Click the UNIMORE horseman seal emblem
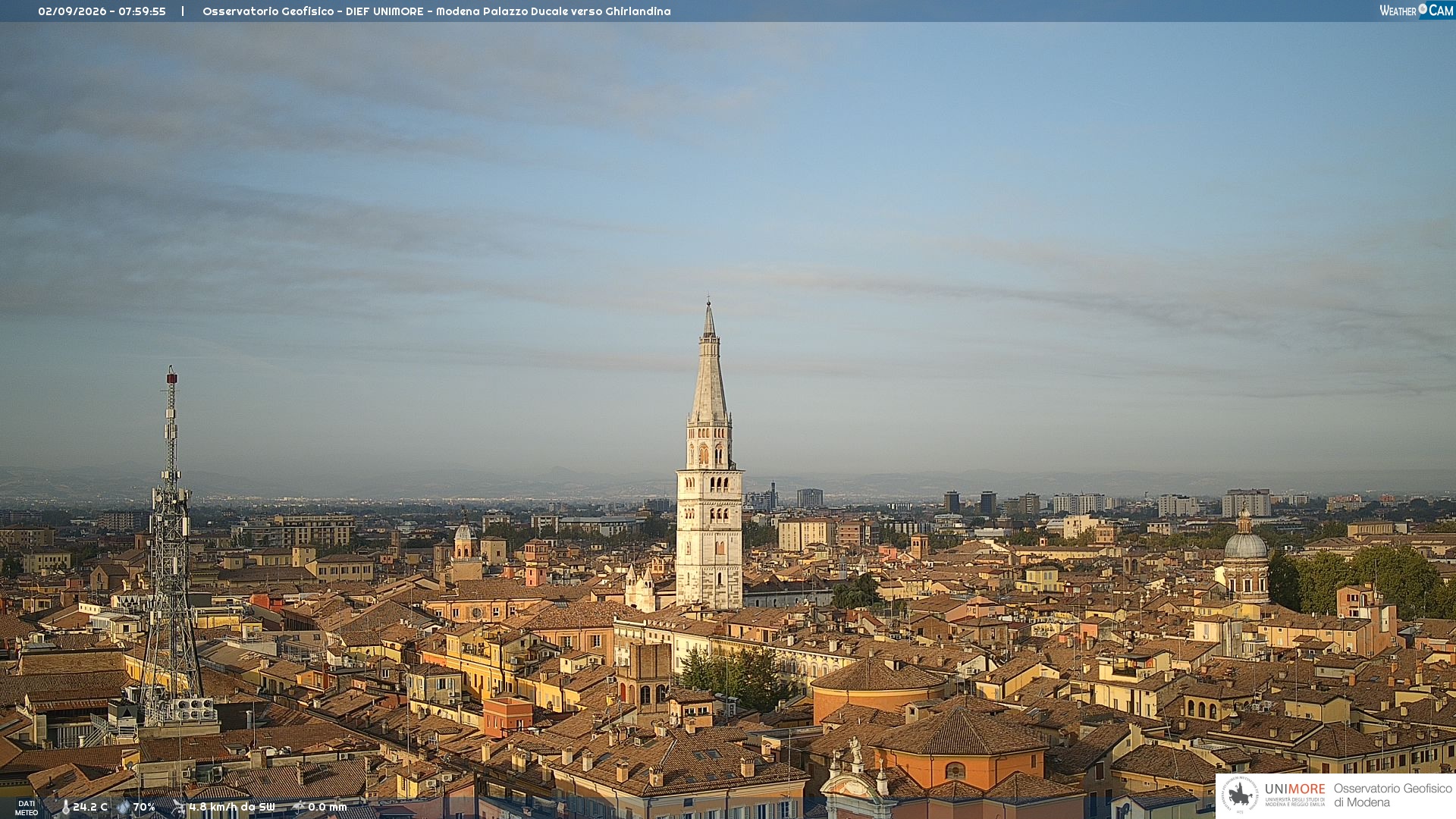 point(1241,795)
